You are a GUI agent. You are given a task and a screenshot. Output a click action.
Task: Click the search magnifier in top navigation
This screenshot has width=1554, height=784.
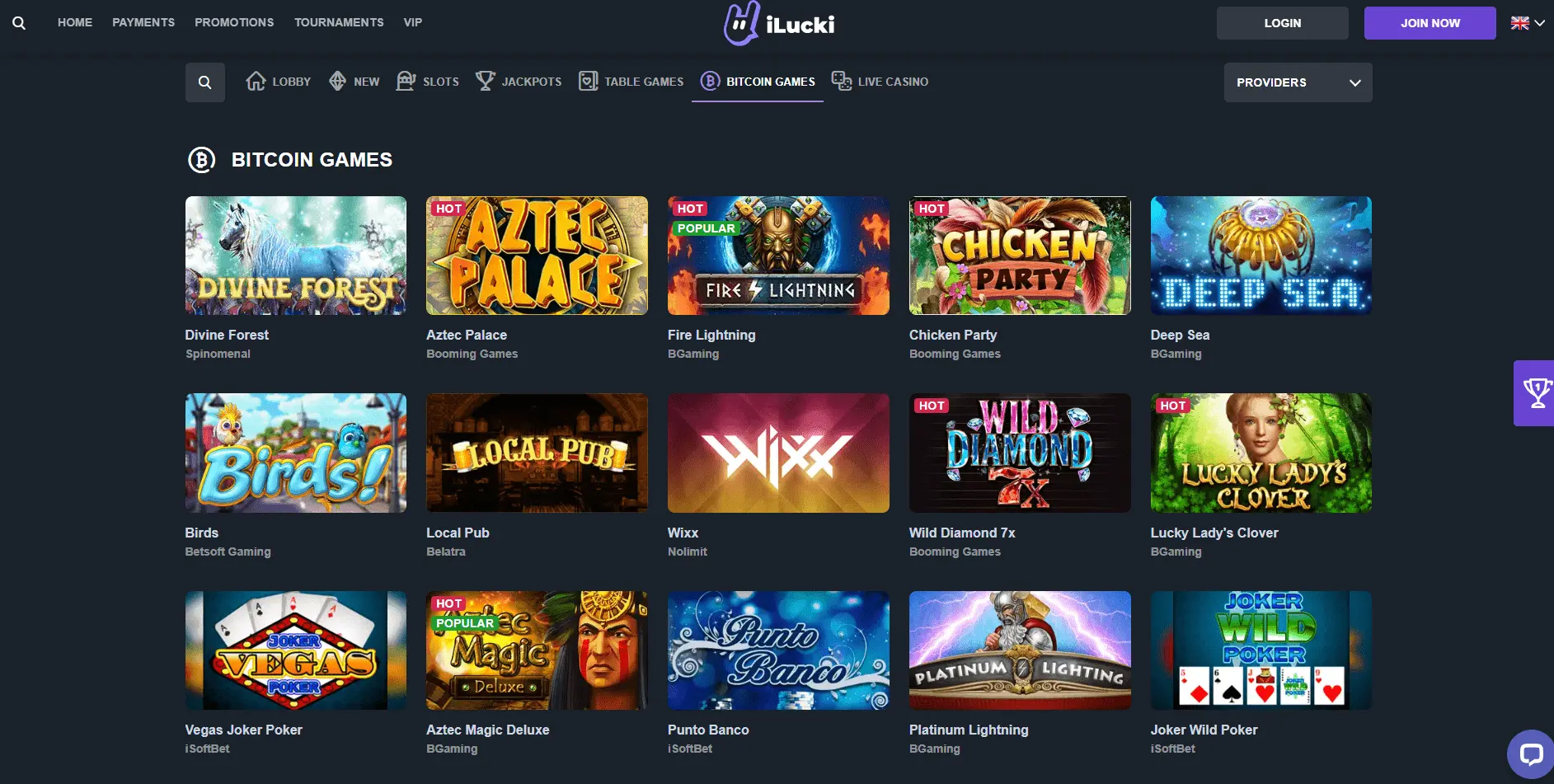click(19, 23)
